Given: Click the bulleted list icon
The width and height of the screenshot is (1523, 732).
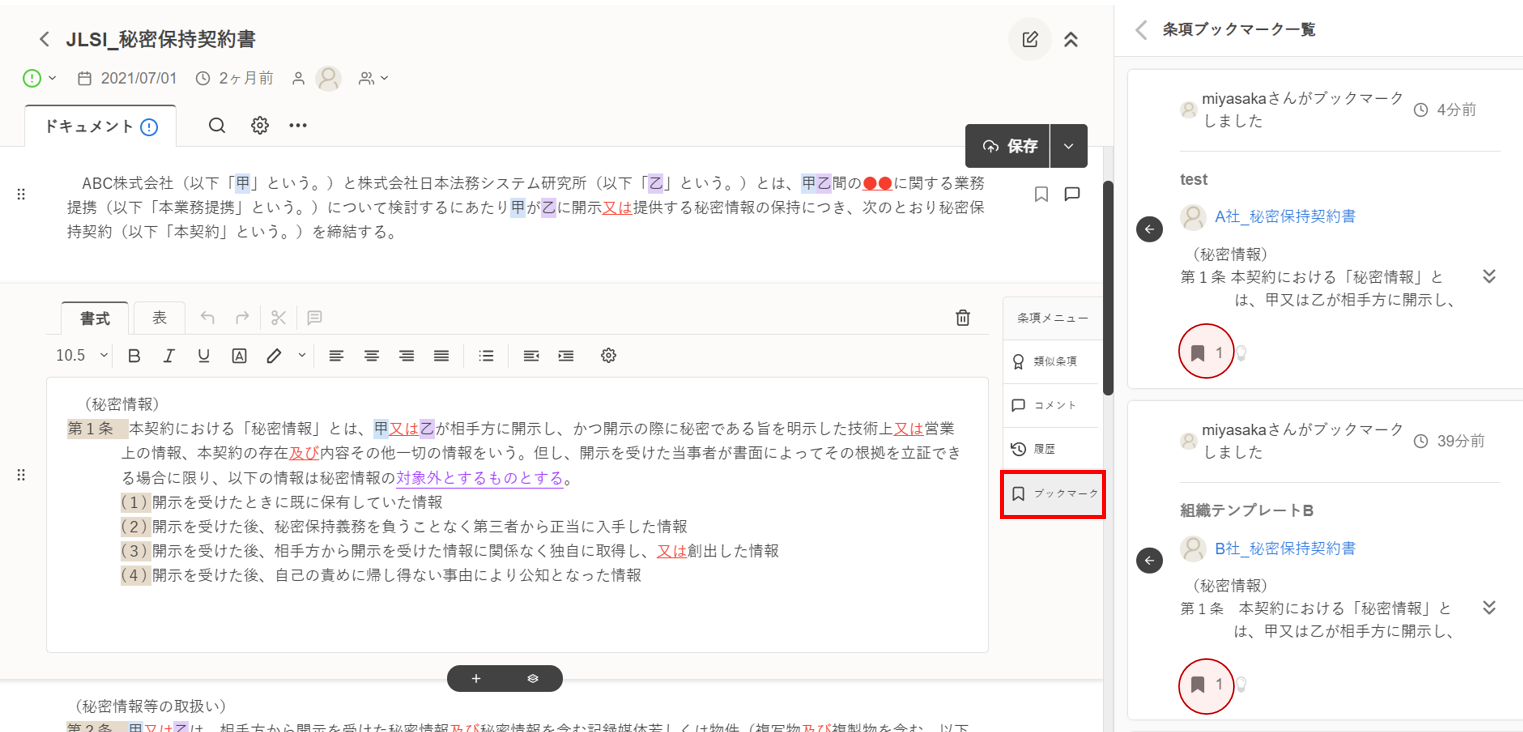Looking at the screenshot, I should coord(486,356).
